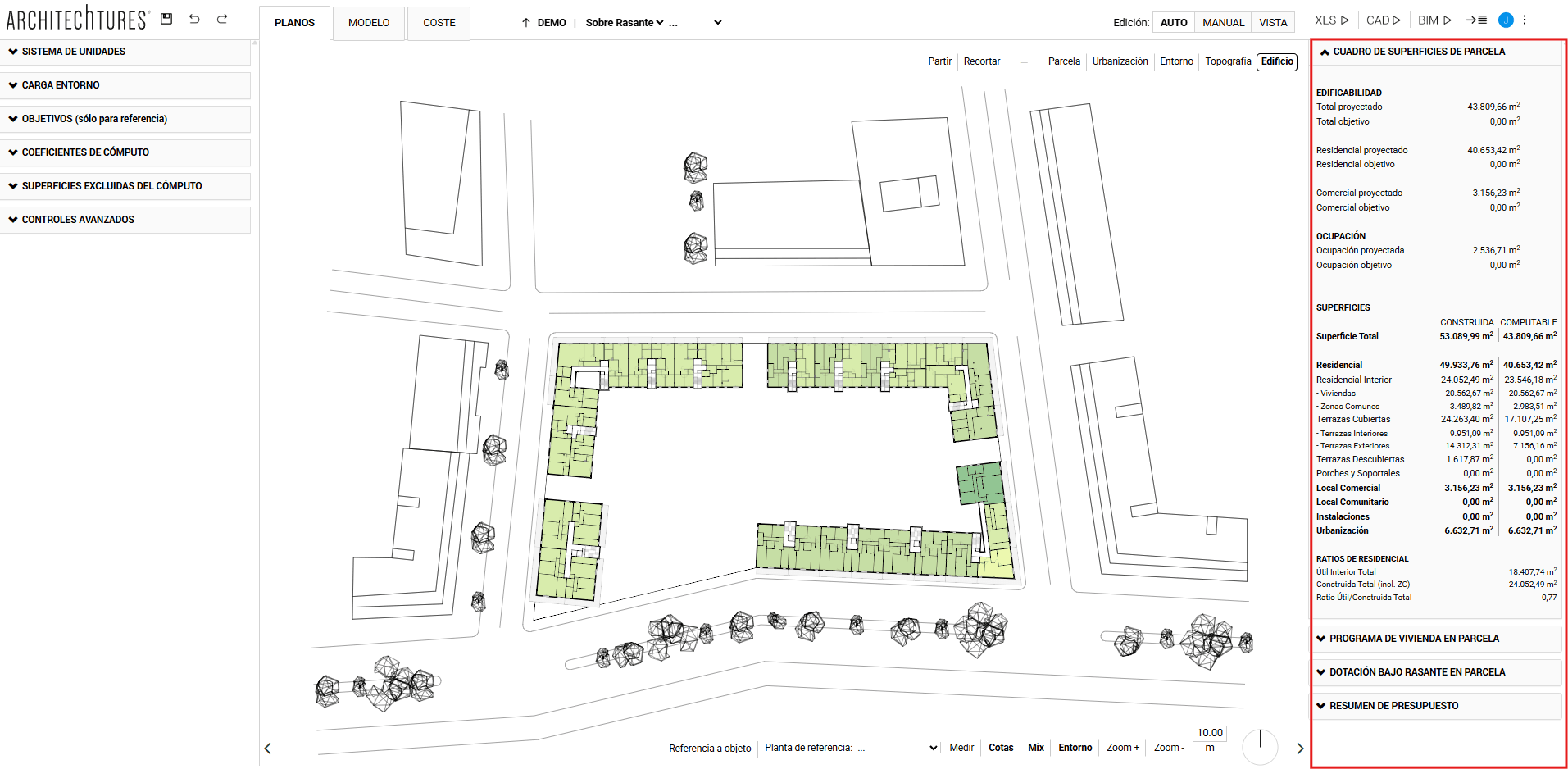Export the project to XLS

1330,20
